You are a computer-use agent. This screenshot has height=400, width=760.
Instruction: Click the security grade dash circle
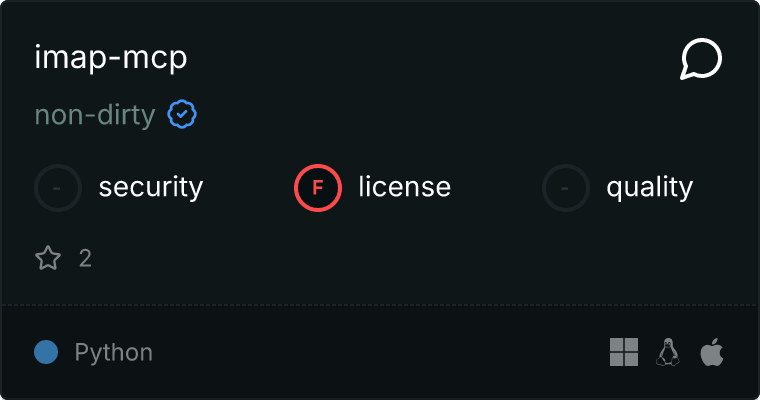[x=58, y=187]
